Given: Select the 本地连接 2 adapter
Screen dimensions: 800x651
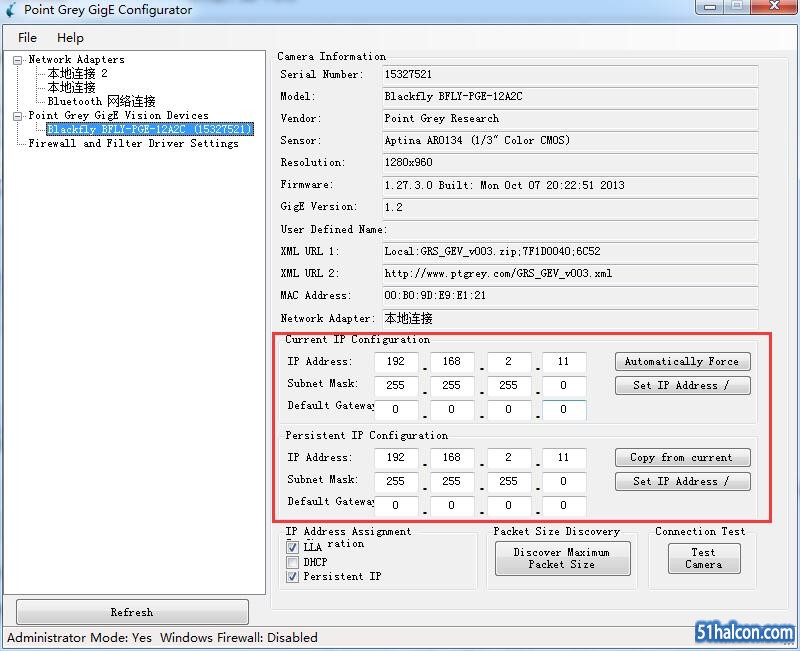Looking at the screenshot, I should pyautogui.click(x=78, y=73).
